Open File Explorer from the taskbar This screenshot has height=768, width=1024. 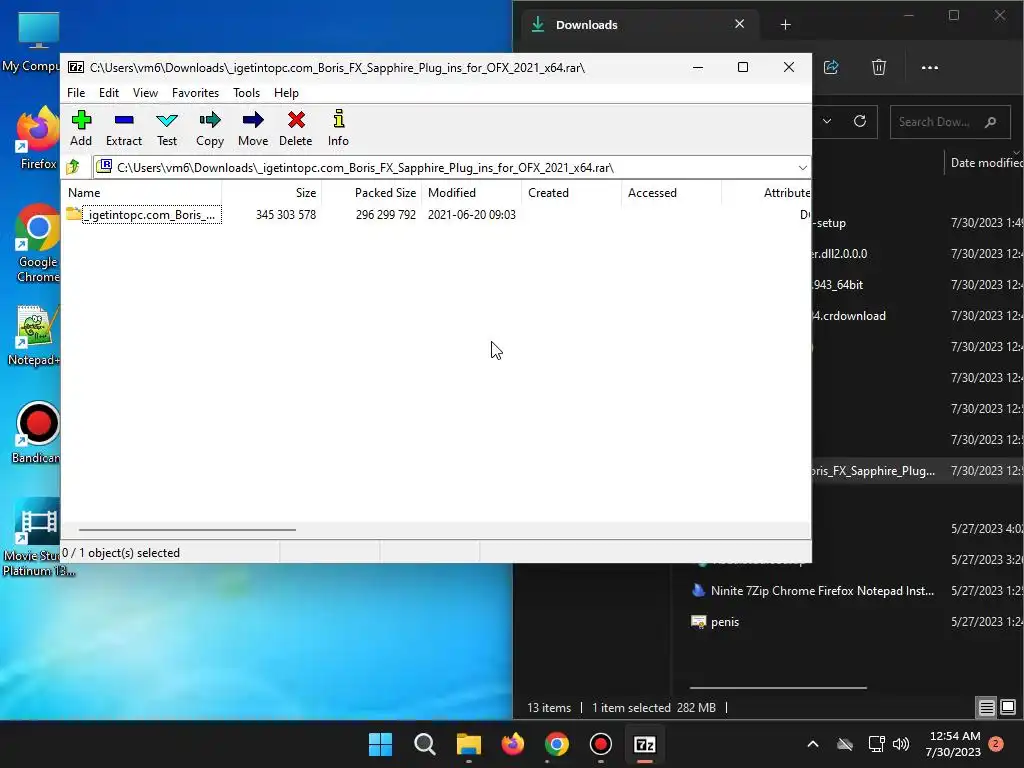468,744
